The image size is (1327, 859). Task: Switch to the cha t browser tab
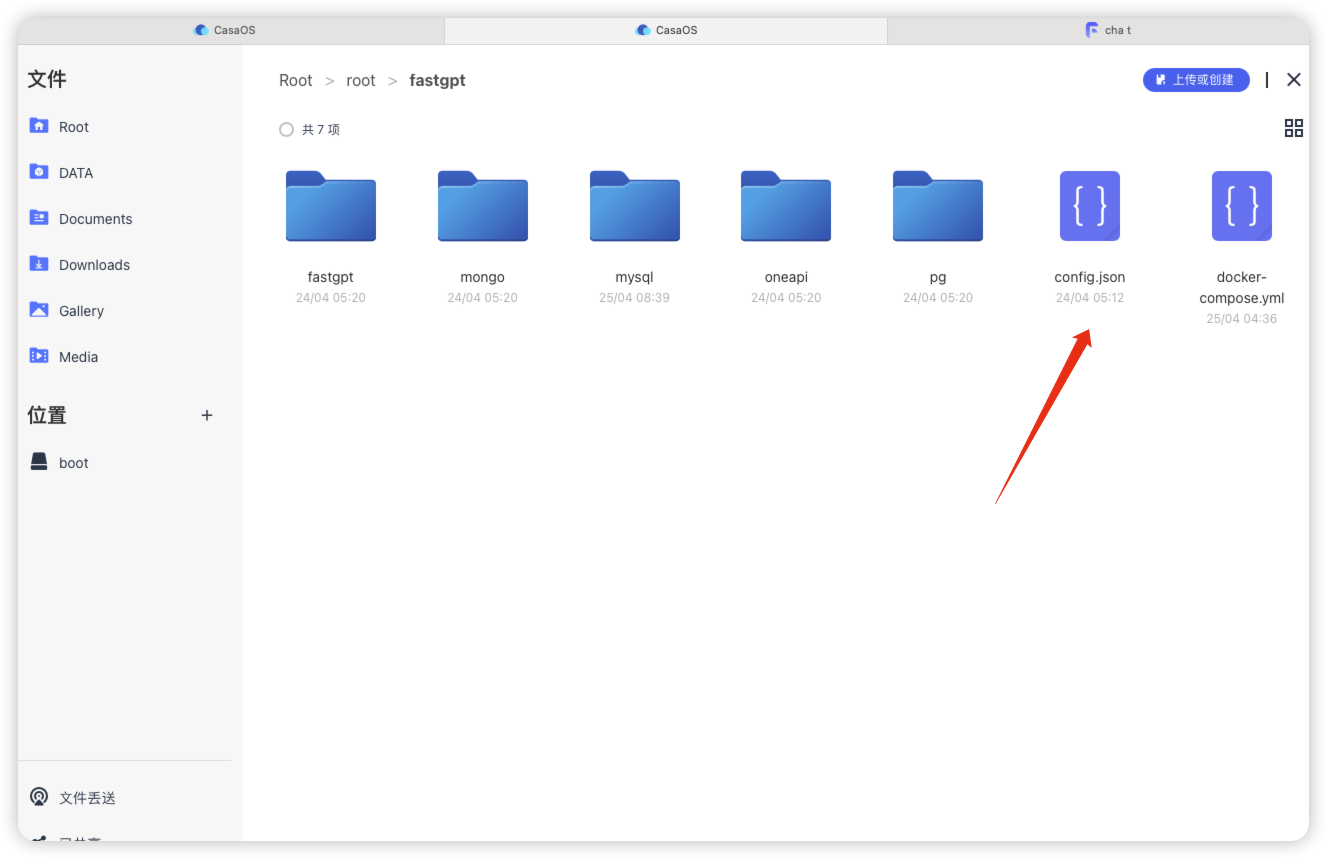(1108, 30)
